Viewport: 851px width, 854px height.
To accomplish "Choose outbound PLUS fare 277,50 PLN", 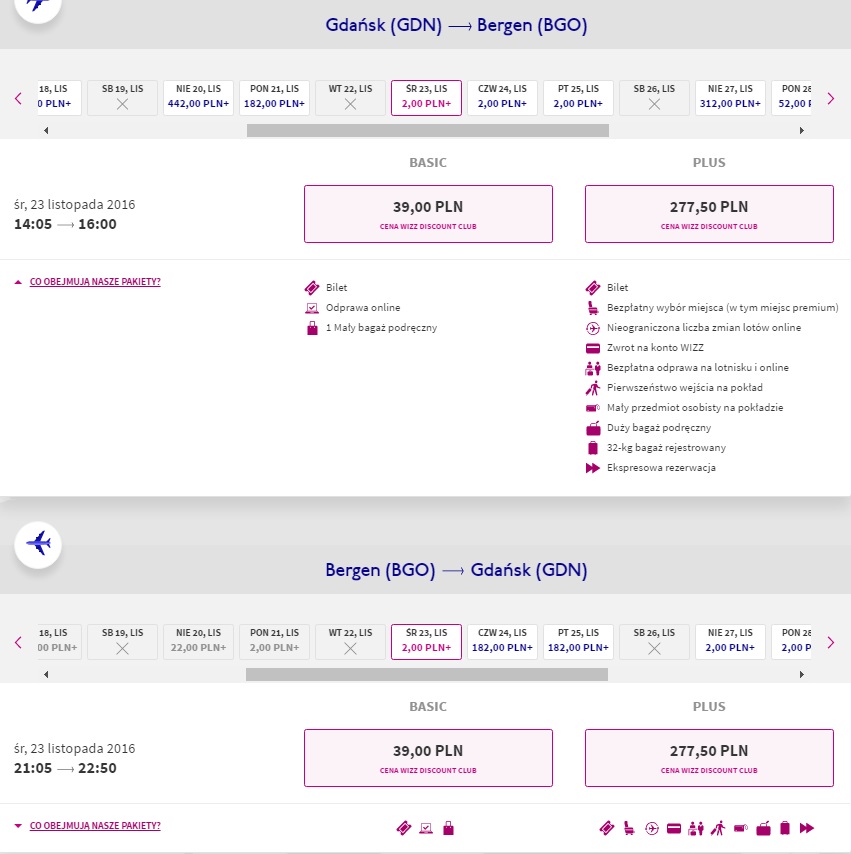I will [709, 214].
